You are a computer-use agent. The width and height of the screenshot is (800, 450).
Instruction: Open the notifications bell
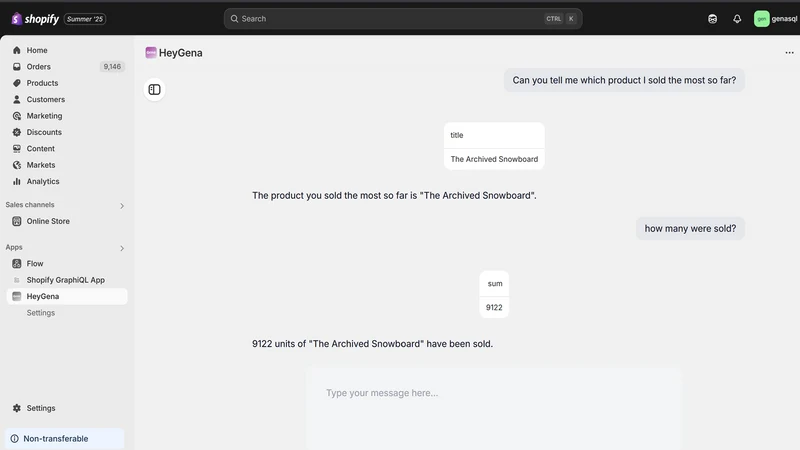tap(737, 19)
